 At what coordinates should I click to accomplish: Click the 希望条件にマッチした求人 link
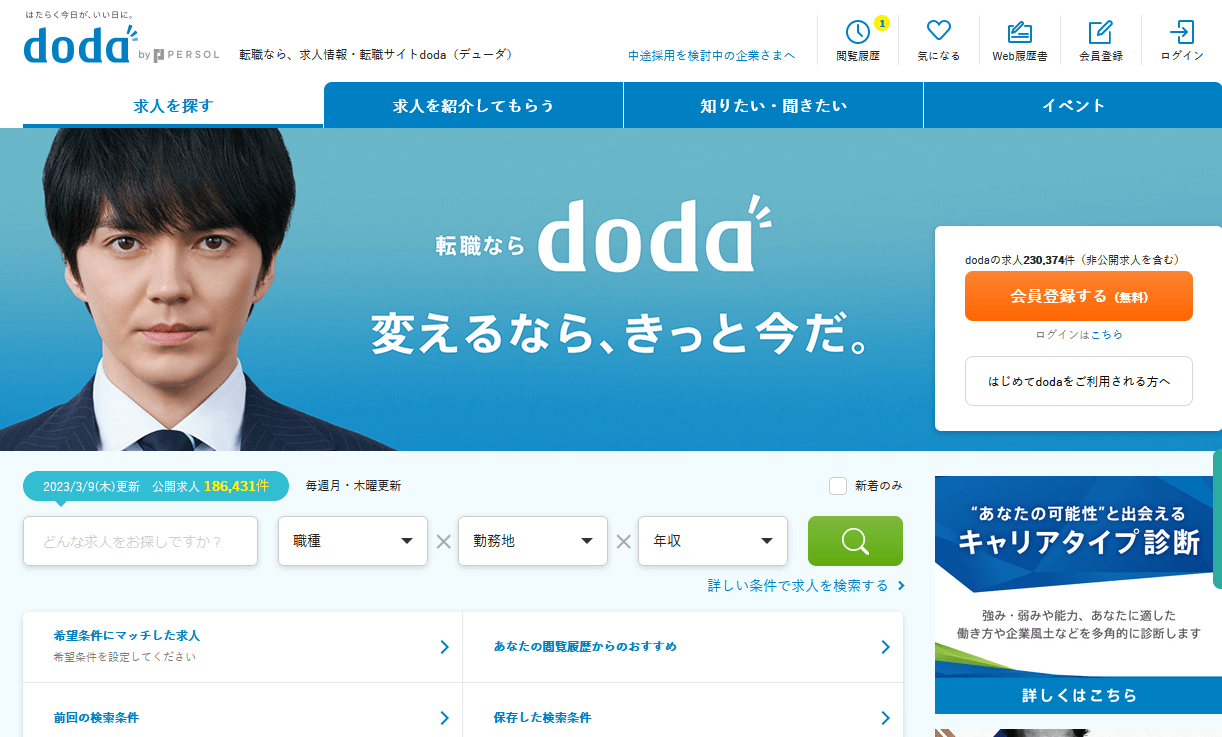coord(127,635)
